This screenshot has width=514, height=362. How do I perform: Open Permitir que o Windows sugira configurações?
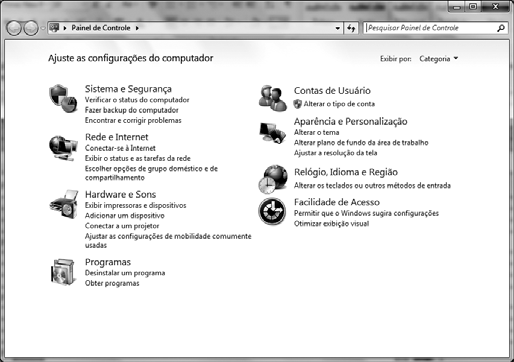click(x=366, y=213)
